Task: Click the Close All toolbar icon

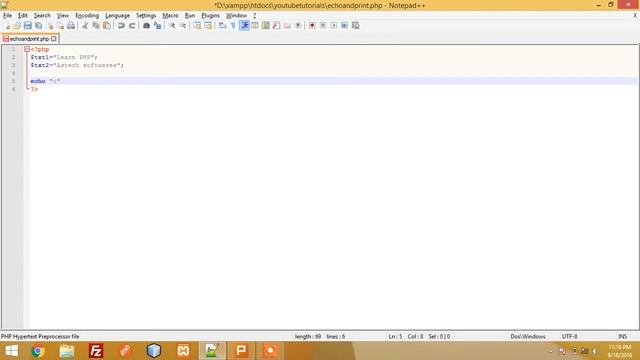Action: point(60,25)
